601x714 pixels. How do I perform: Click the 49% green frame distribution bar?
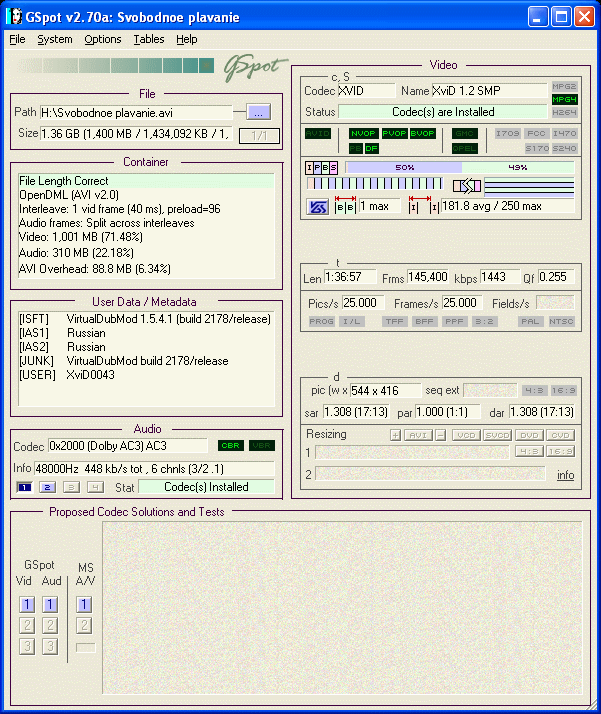coord(518,168)
